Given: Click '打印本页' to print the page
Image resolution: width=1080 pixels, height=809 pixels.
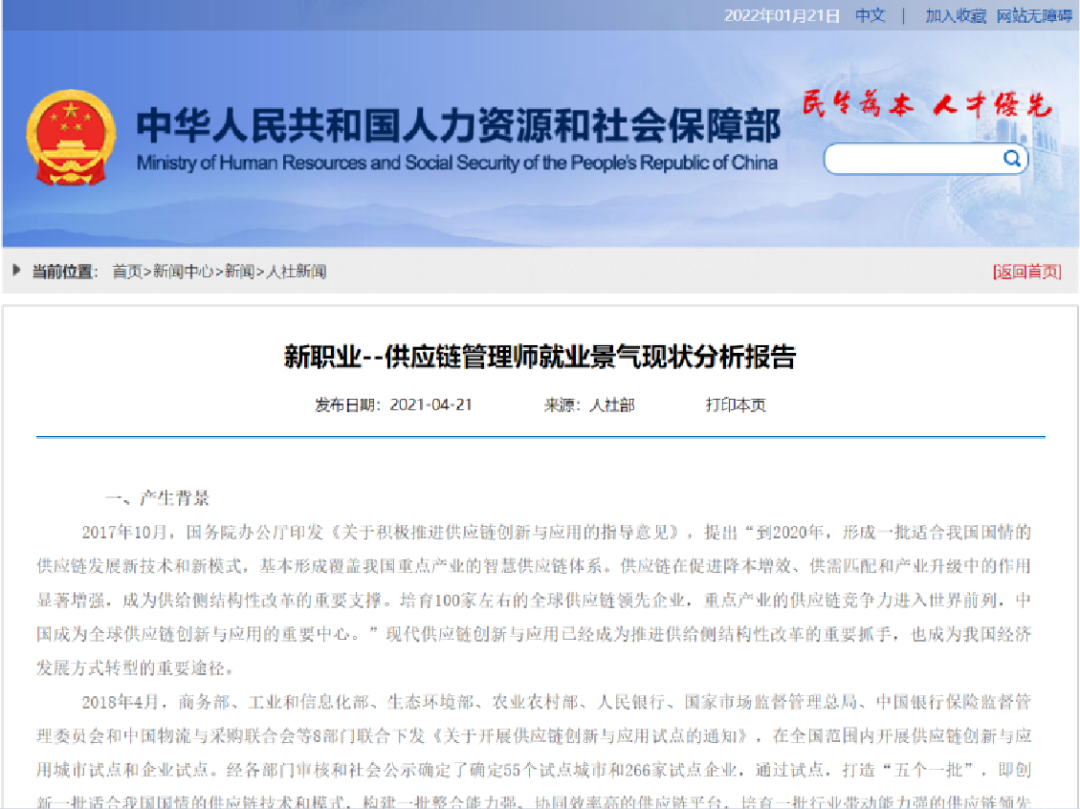Looking at the screenshot, I should coord(733,405).
